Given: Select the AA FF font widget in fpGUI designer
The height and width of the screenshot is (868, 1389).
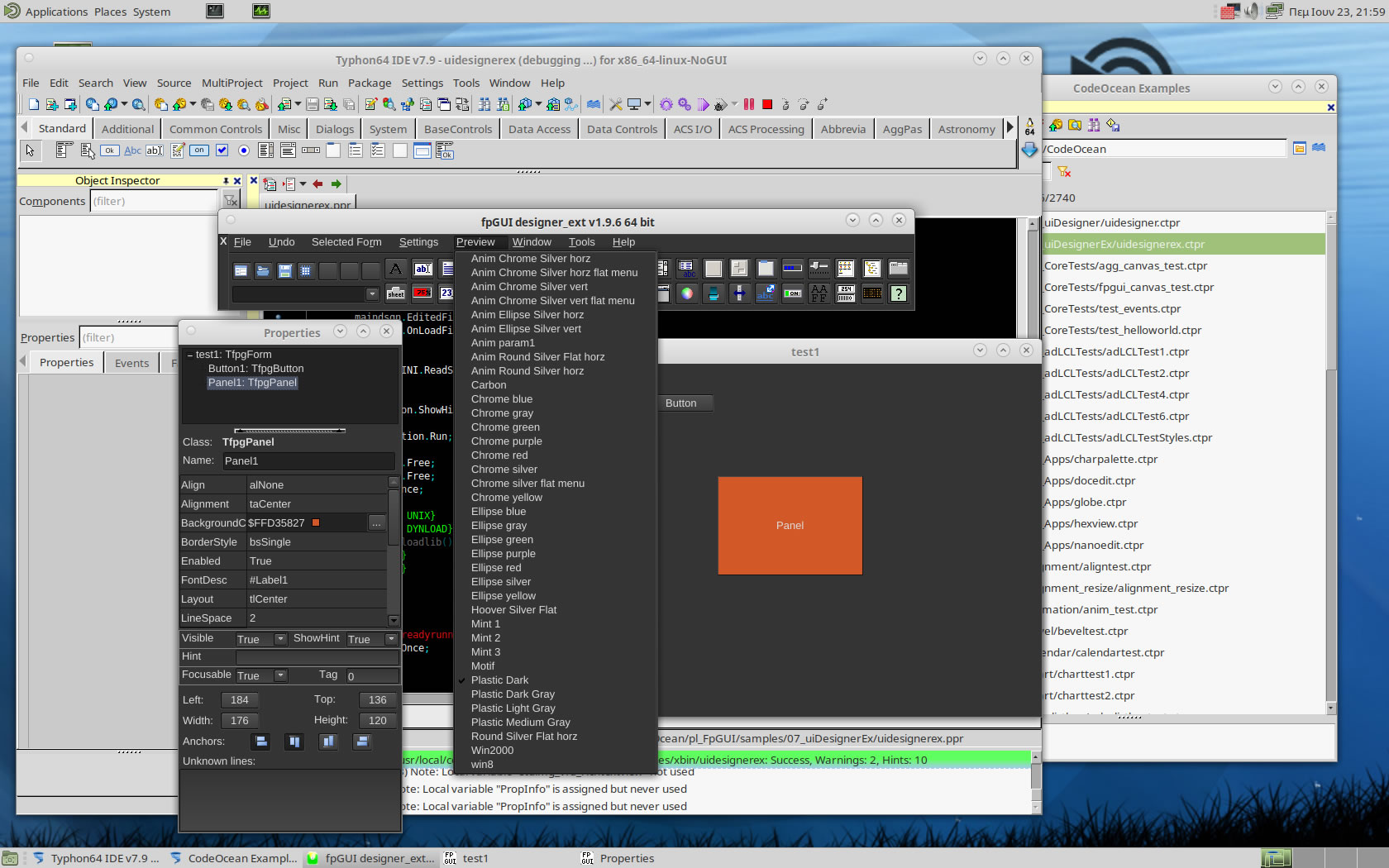Looking at the screenshot, I should click(x=819, y=293).
